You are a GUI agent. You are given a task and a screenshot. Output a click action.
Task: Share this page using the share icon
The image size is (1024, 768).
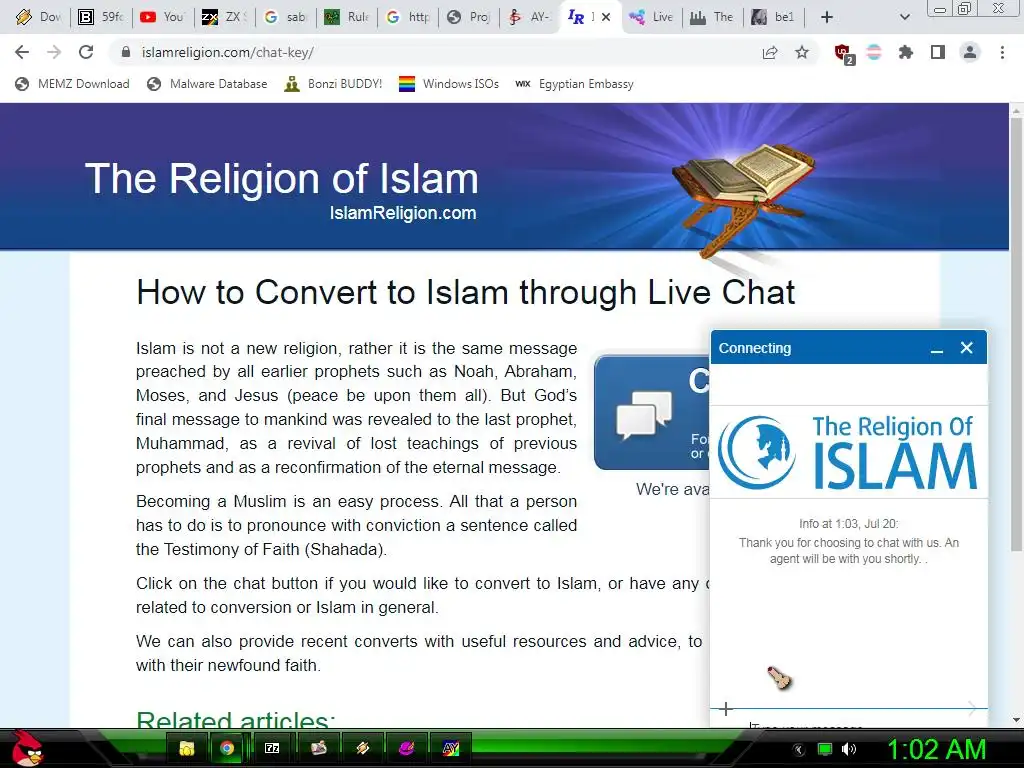[770, 52]
